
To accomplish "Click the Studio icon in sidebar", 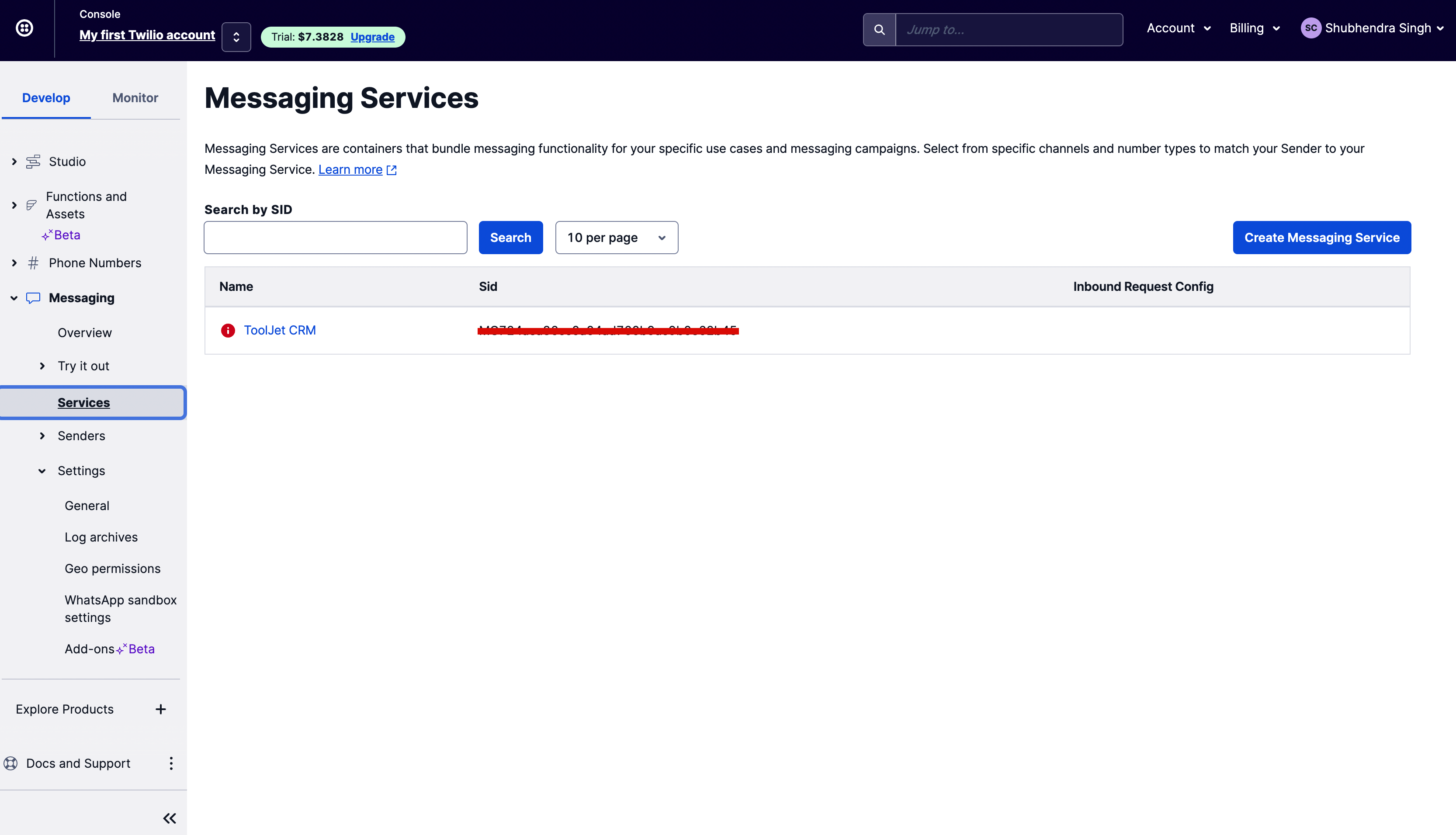I will tap(33, 161).
